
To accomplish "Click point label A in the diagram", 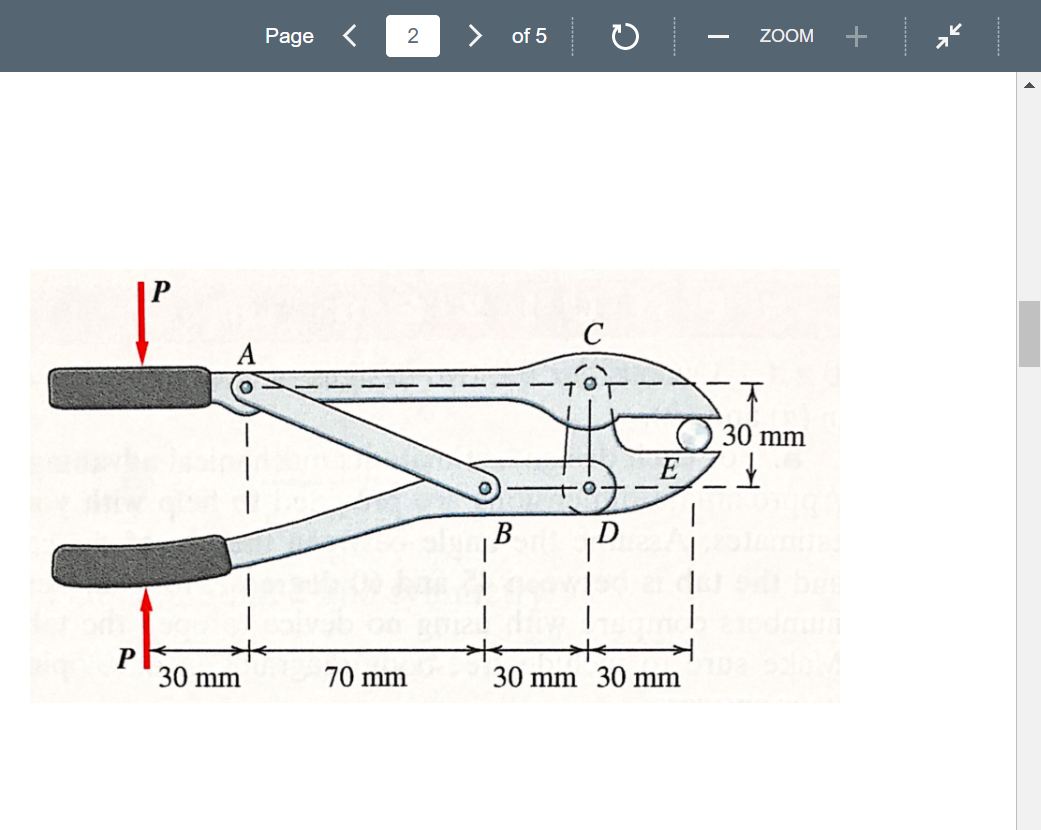I will tap(246, 355).
